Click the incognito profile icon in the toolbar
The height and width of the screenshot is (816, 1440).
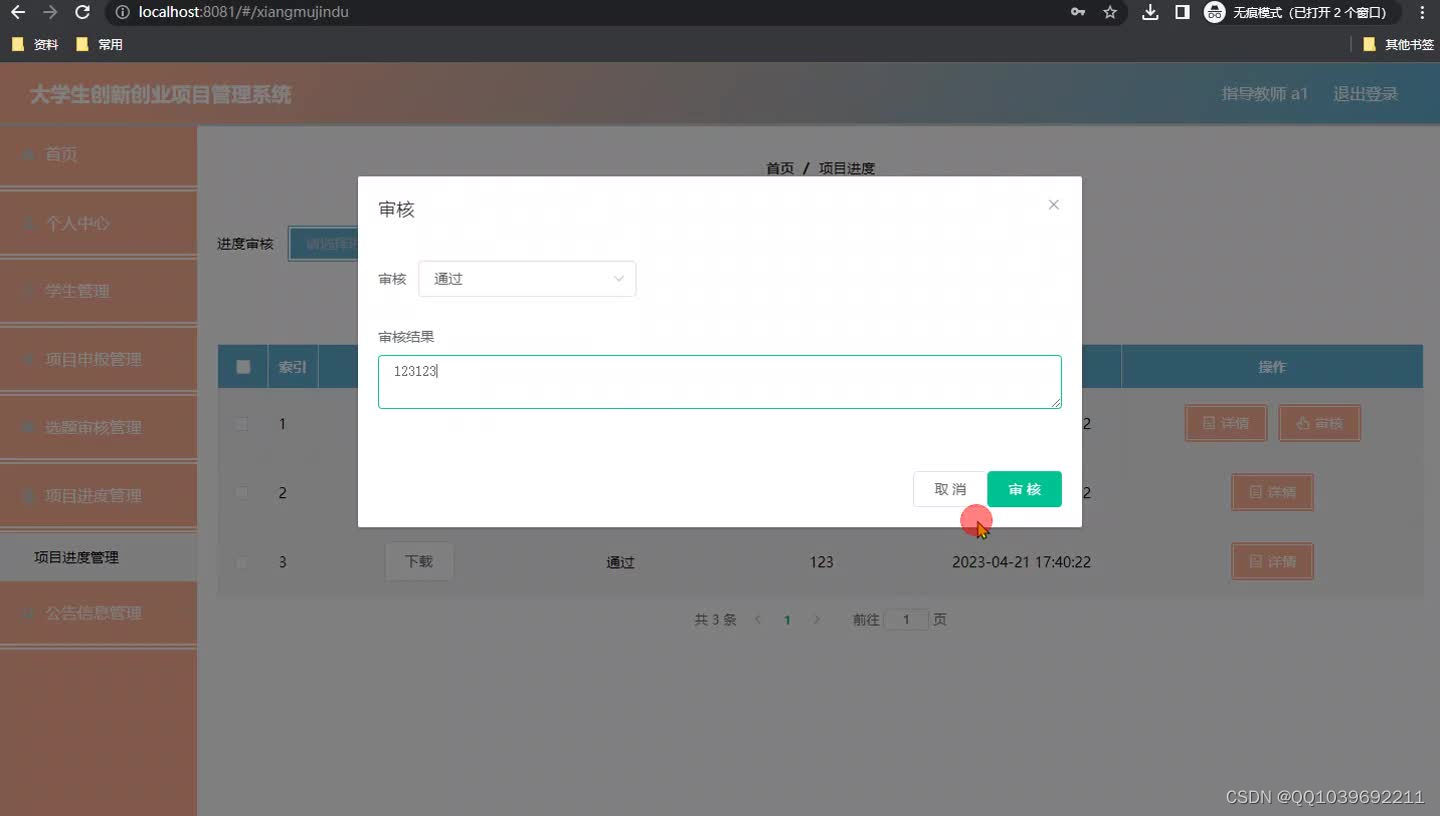(1213, 13)
